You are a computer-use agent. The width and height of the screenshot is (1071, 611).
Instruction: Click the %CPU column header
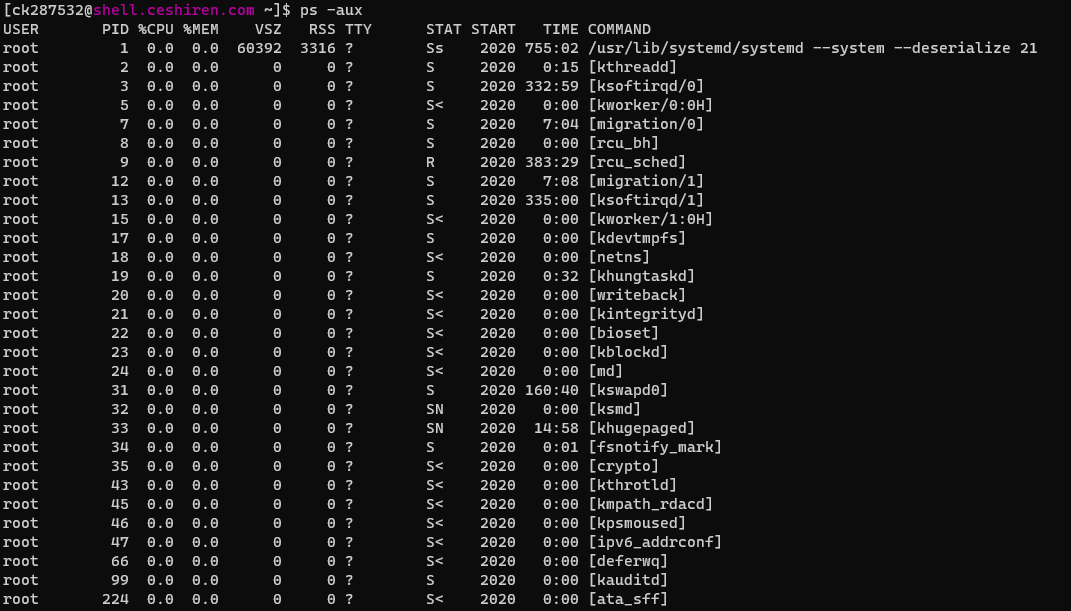[x=156, y=29]
